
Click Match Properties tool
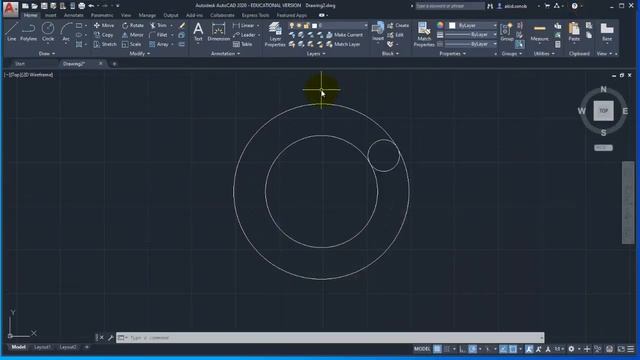click(x=424, y=34)
